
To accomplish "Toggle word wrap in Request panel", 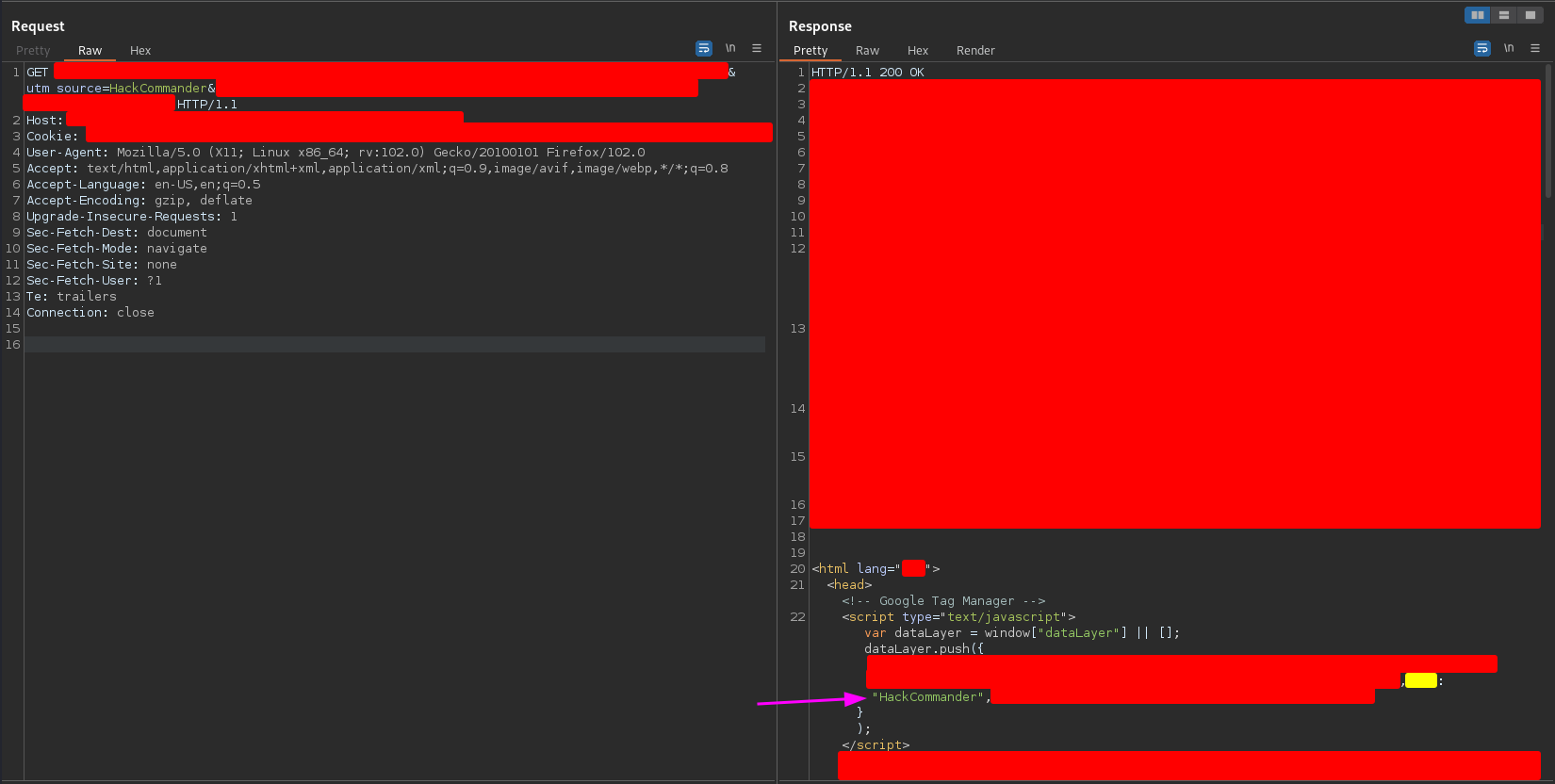I will [704, 48].
